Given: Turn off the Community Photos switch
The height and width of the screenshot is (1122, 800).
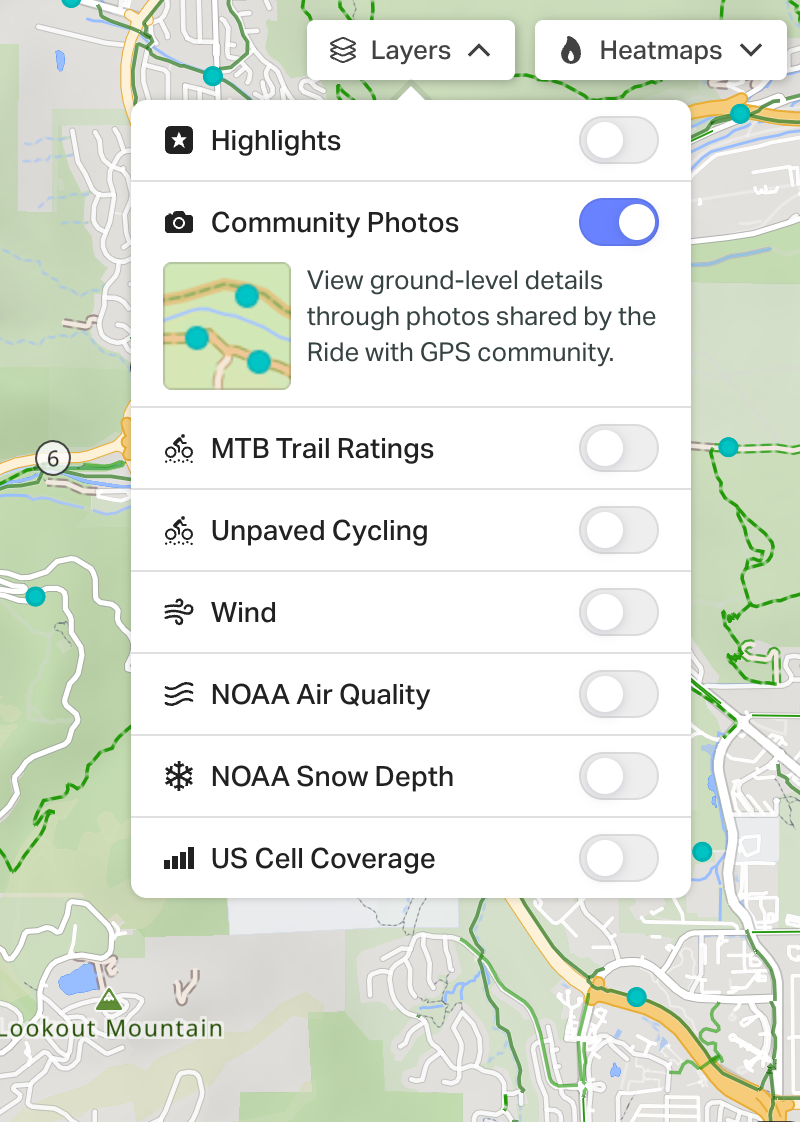Looking at the screenshot, I should pos(619,223).
